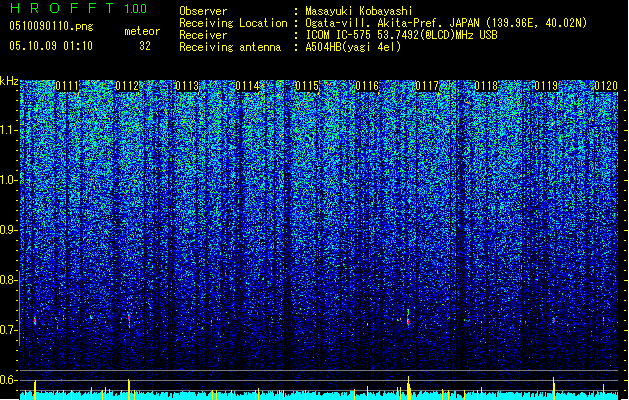Click time marker 0112
This screenshot has width=629, height=400.
click(127, 86)
